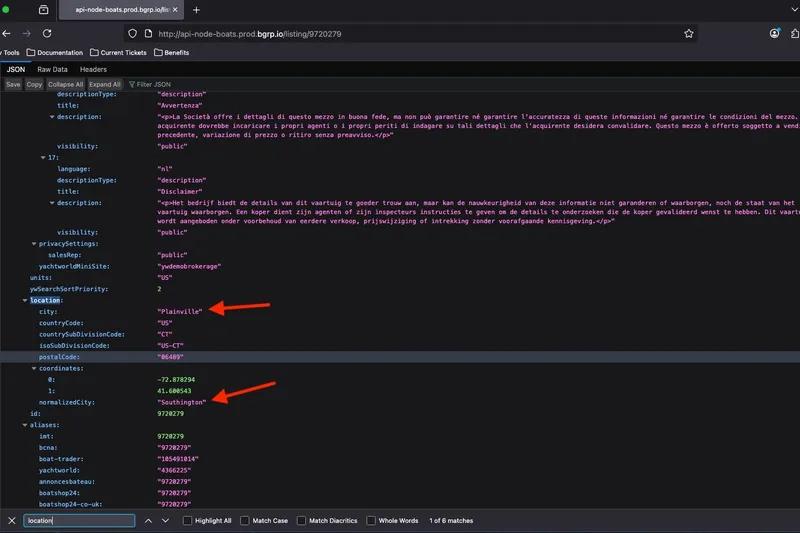Image resolution: width=800 pixels, height=533 pixels.
Task: Switch to the Raw Data tab
Action: click(x=52, y=69)
